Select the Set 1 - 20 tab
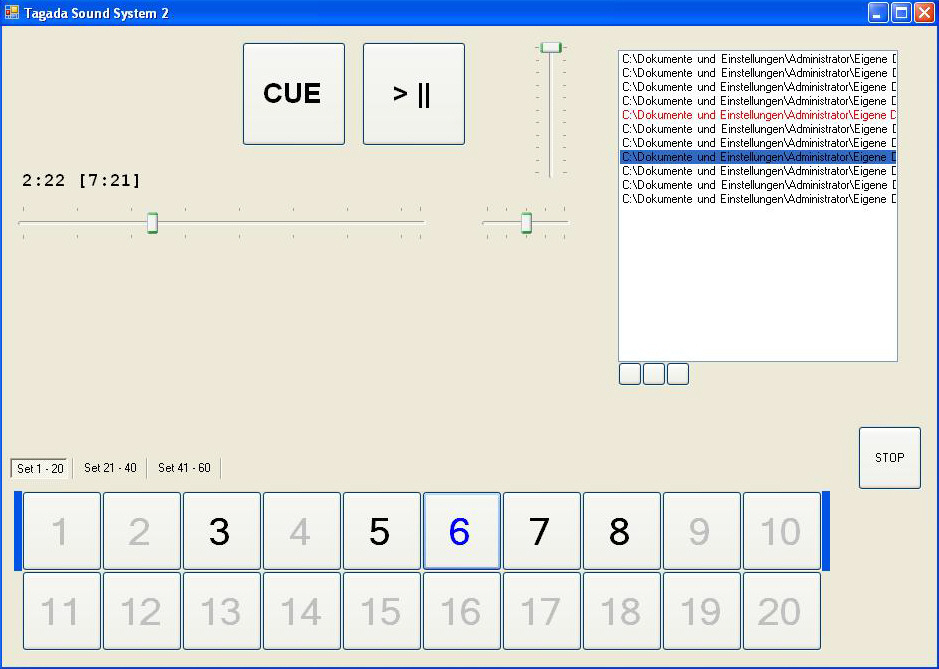 click(40, 469)
